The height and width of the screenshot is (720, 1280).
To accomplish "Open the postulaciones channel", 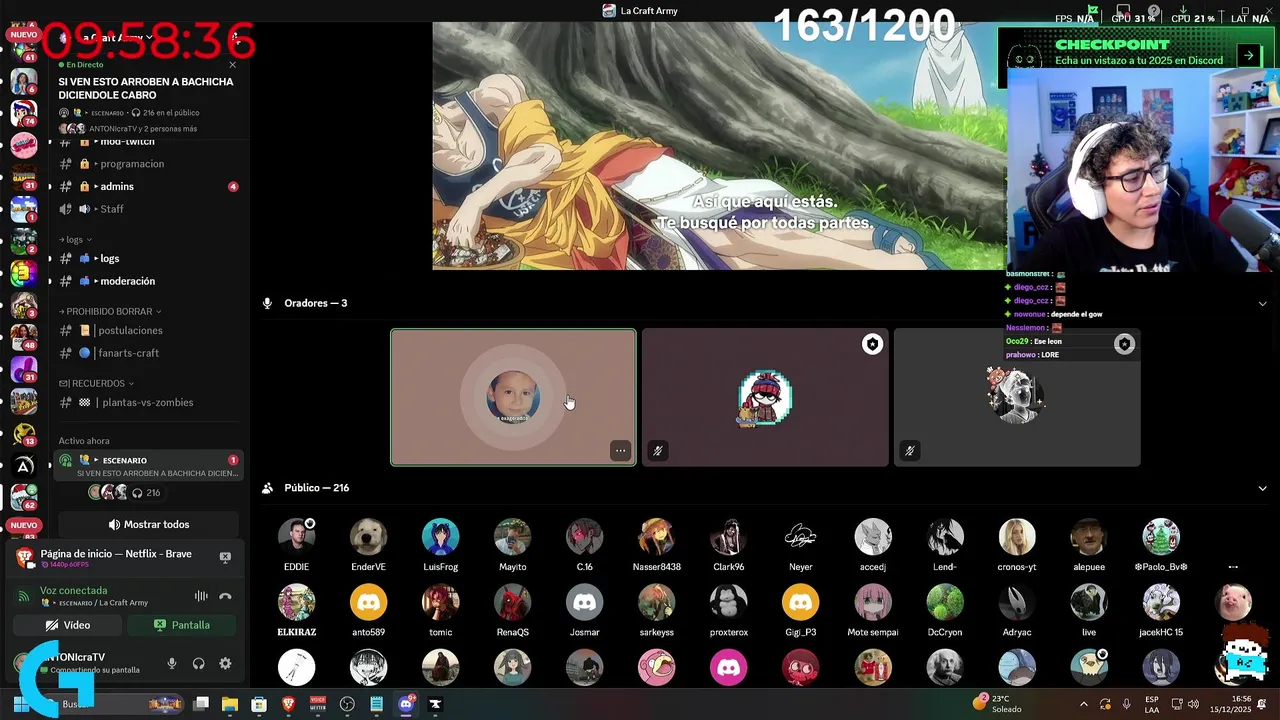I will coord(148,330).
